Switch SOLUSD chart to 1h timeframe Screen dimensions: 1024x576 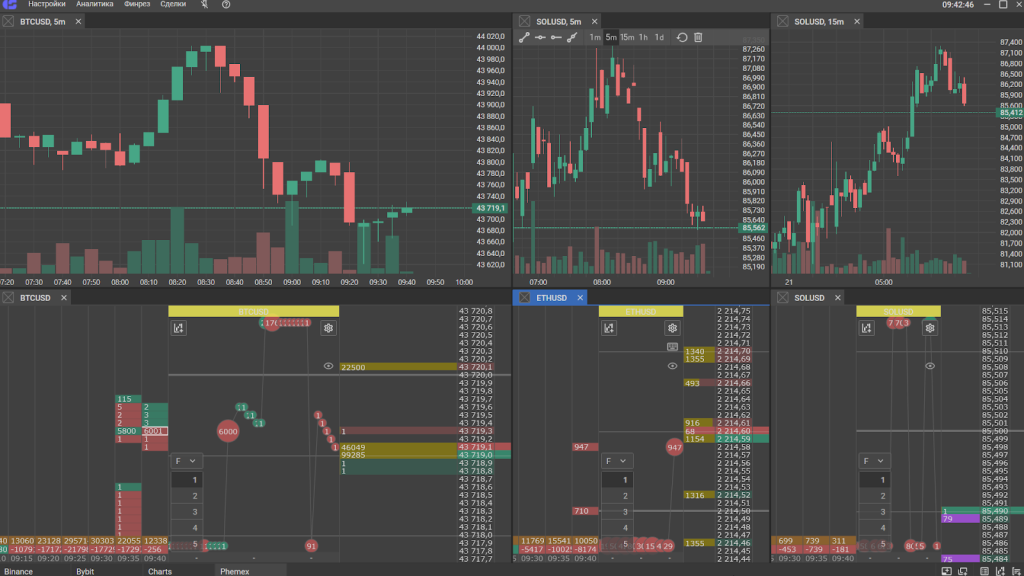pos(643,37)
